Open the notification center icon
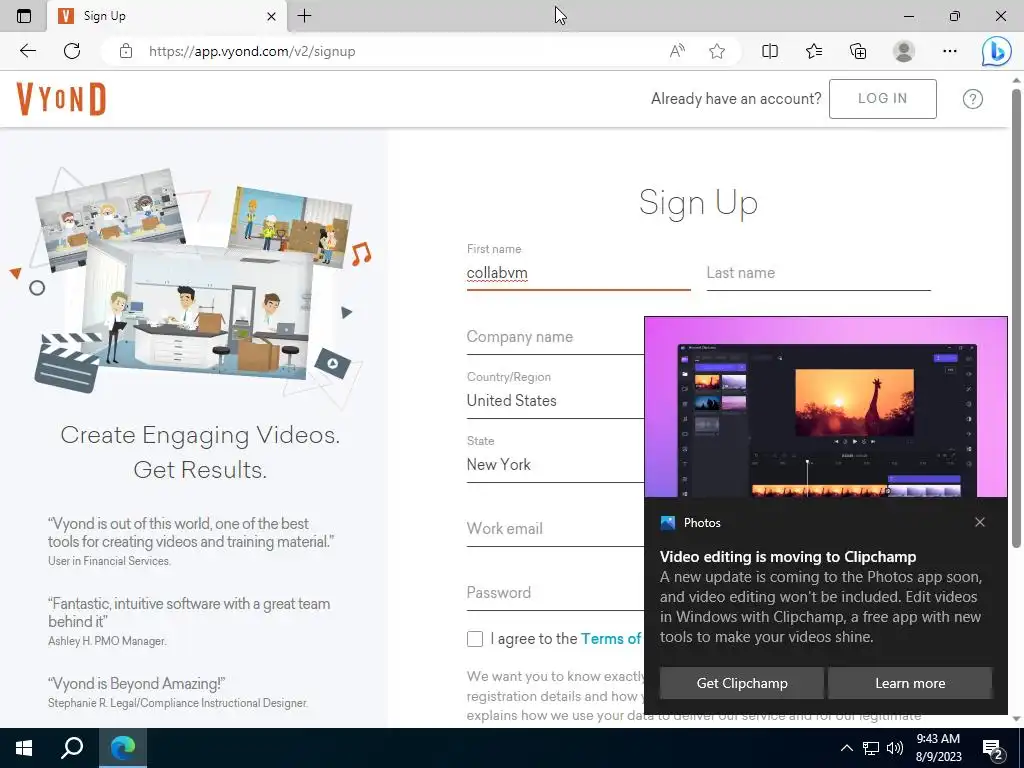The height and width of the screenshot is (768, 1024). tap(993, 749)
